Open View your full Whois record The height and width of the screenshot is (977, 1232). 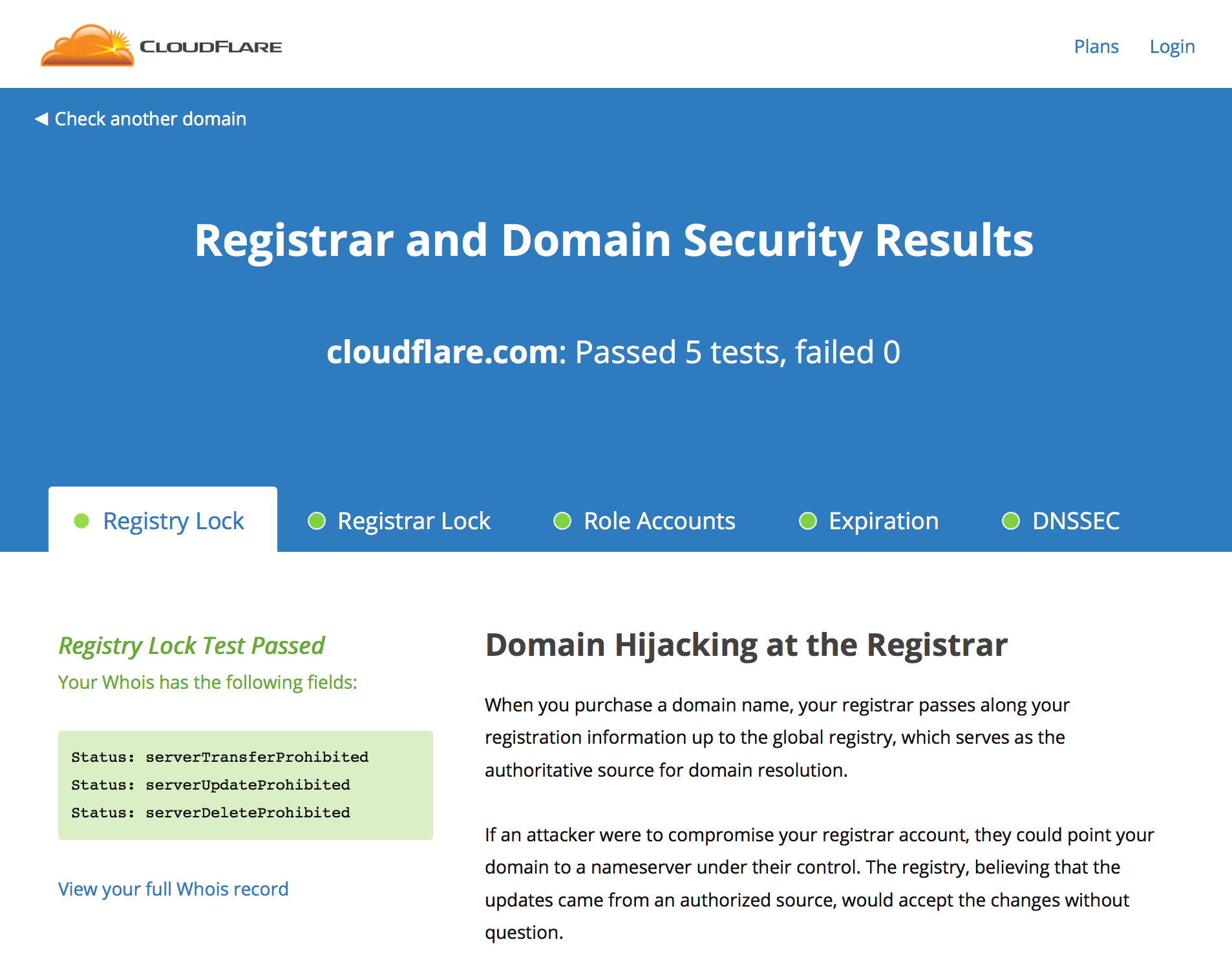pyautogui.click(x=173, y=889)
